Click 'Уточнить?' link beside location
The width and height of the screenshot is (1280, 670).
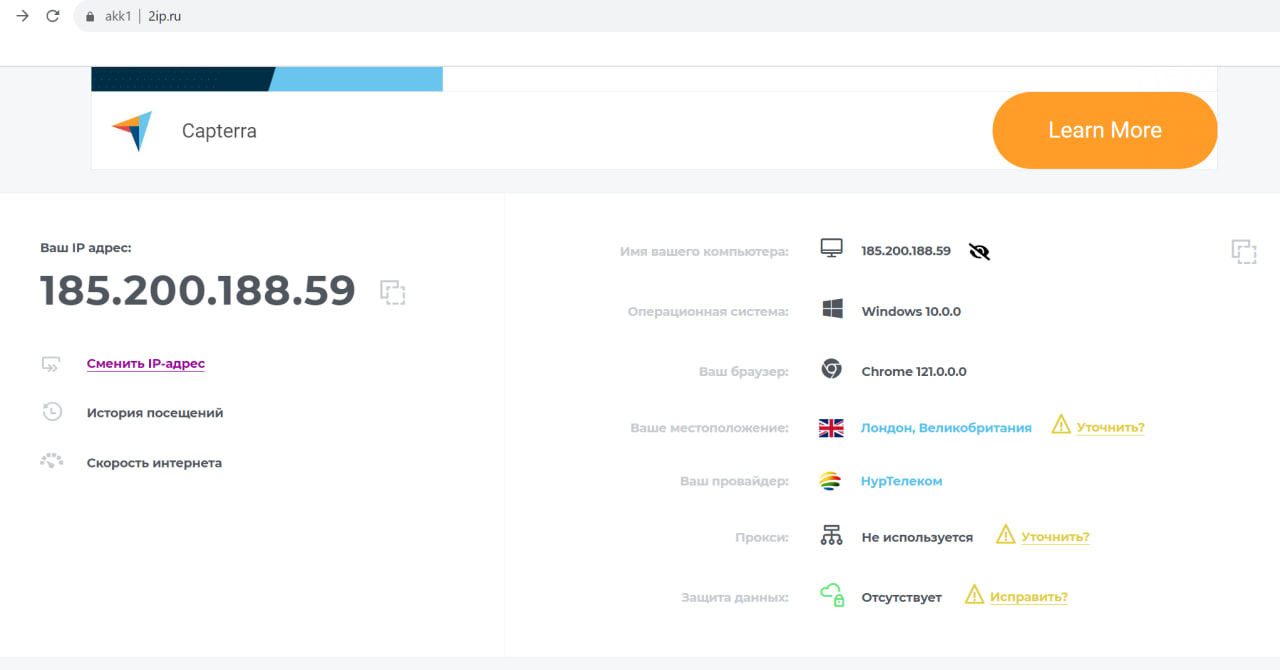[x=1110, y=427]
